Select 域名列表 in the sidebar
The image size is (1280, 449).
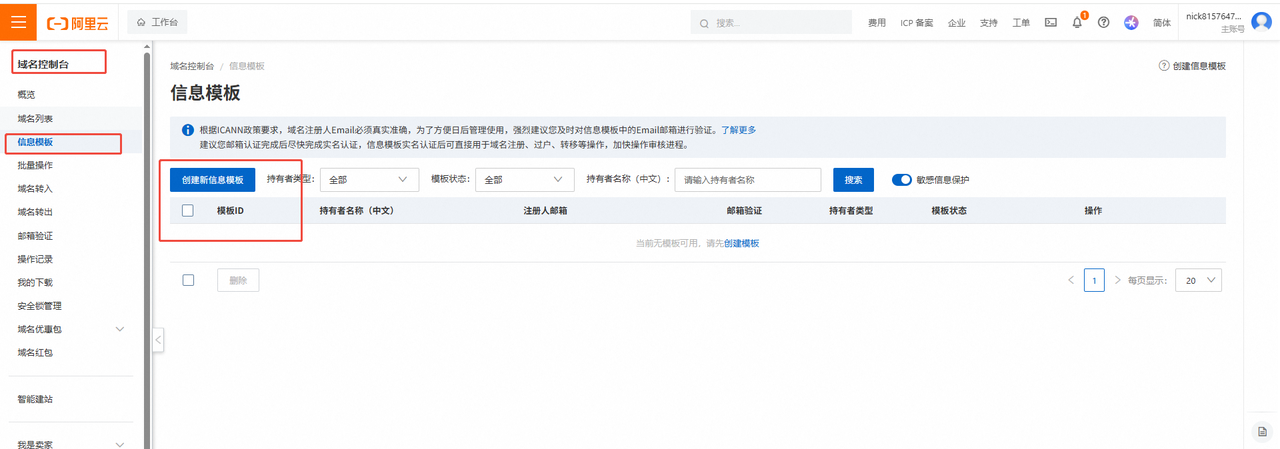[36, 118]
